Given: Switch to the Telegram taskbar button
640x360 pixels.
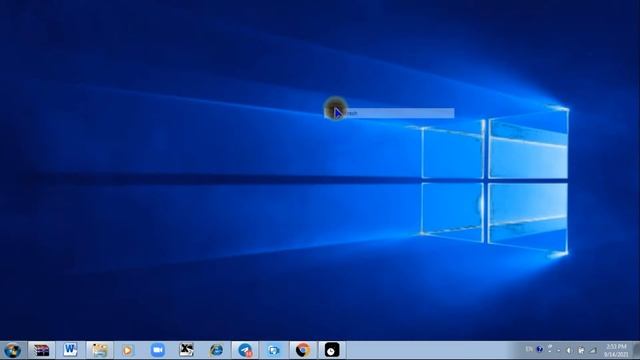Looking at the screenshot, I should (x=245, y=350).
